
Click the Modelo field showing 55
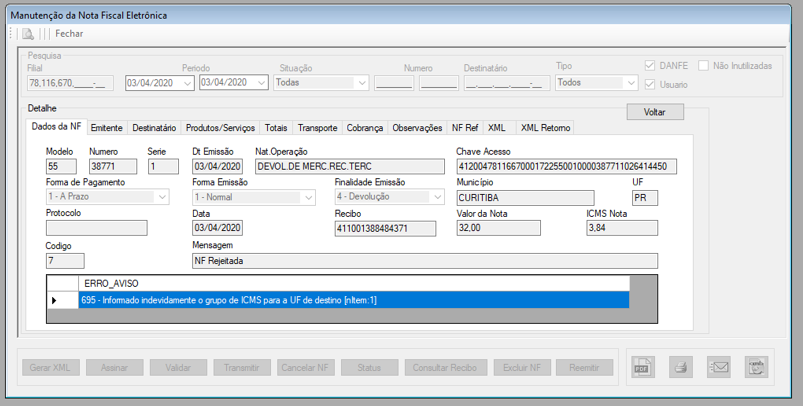[61, 166]
